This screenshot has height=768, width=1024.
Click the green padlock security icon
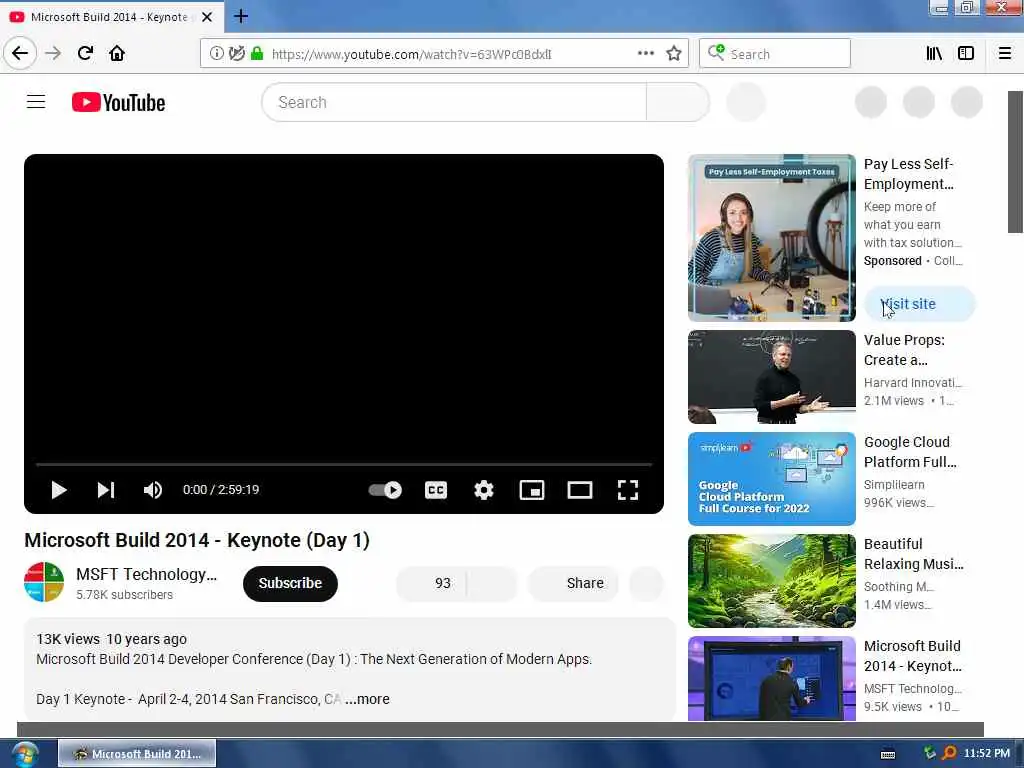coord(257,54)
